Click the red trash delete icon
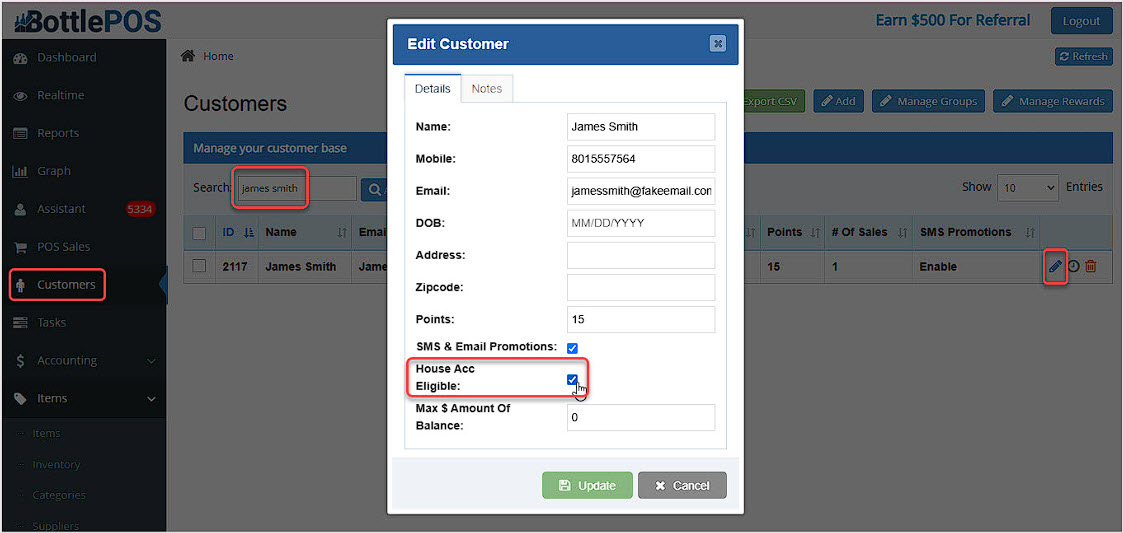 tap(1091, 266)
